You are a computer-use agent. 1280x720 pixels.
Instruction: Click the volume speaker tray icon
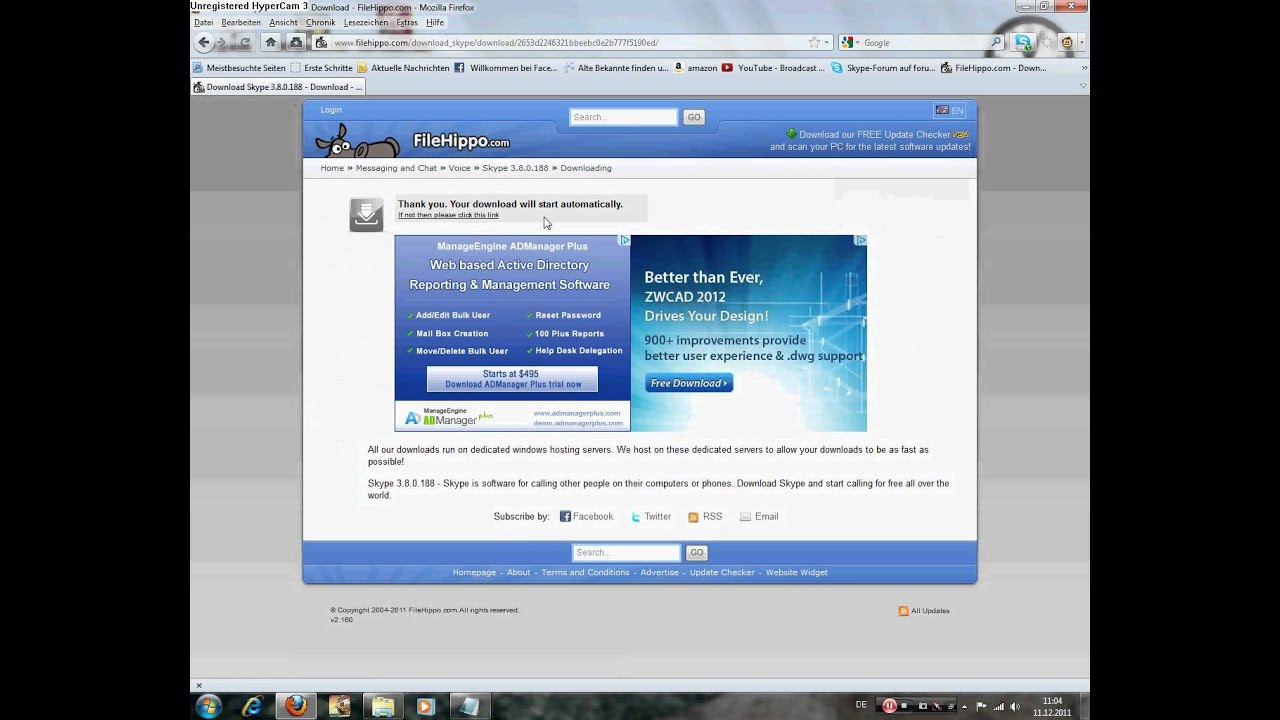pyautogui.click(x=1015, y=706)
